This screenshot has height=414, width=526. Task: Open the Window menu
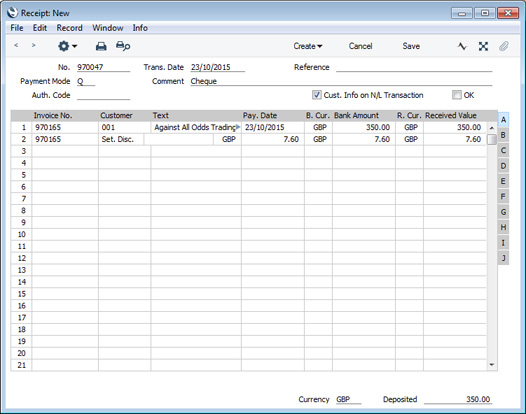click(108, 28)
